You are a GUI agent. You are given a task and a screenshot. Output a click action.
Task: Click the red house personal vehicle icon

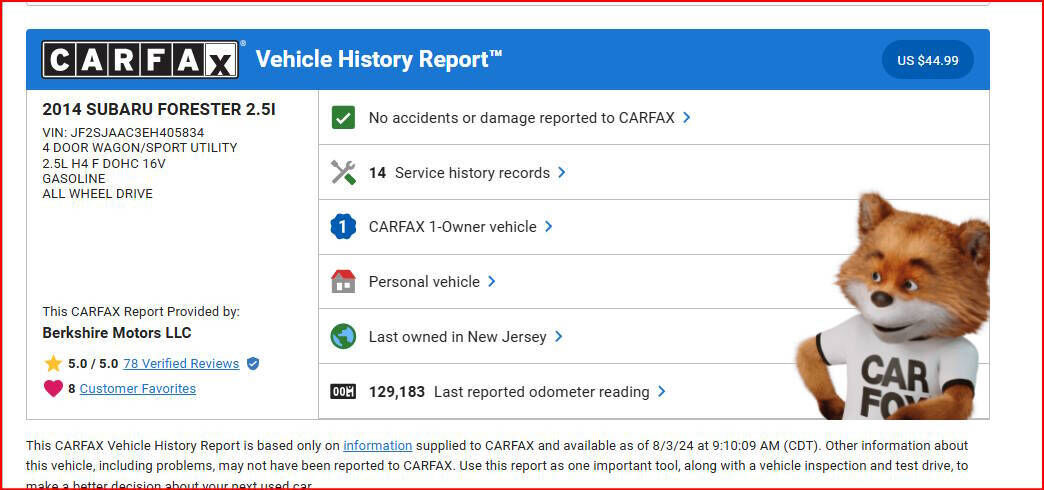[343, 282]
